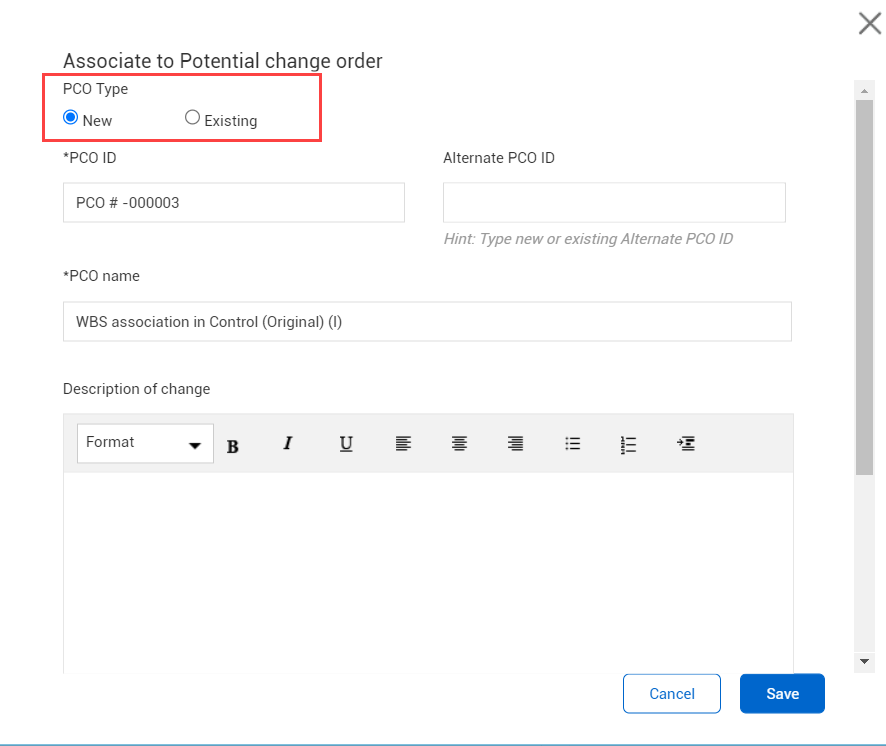This screenshot has width=886, height=746.
Task: Insert a numbered list in description
Action: point(628,445)
